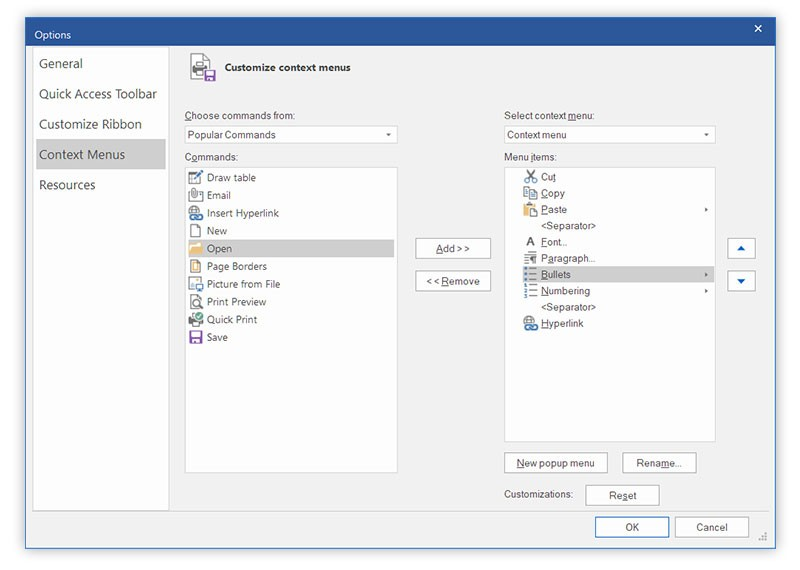The image size is (800, 570).
Task: Move item down with the down arrow button
Action: [x=741, y=281]
